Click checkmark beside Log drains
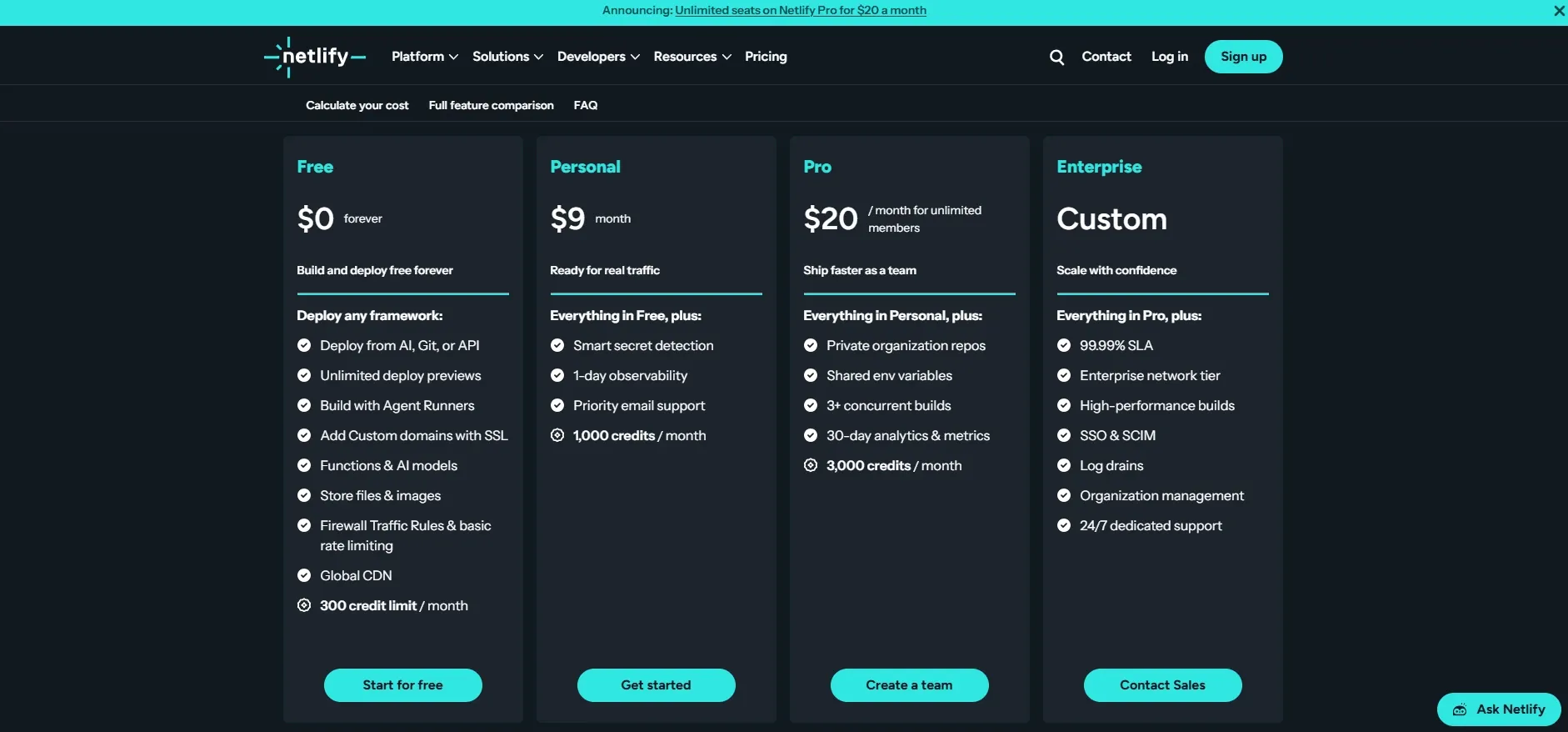1568x732 pixels. pos(1064,465)
